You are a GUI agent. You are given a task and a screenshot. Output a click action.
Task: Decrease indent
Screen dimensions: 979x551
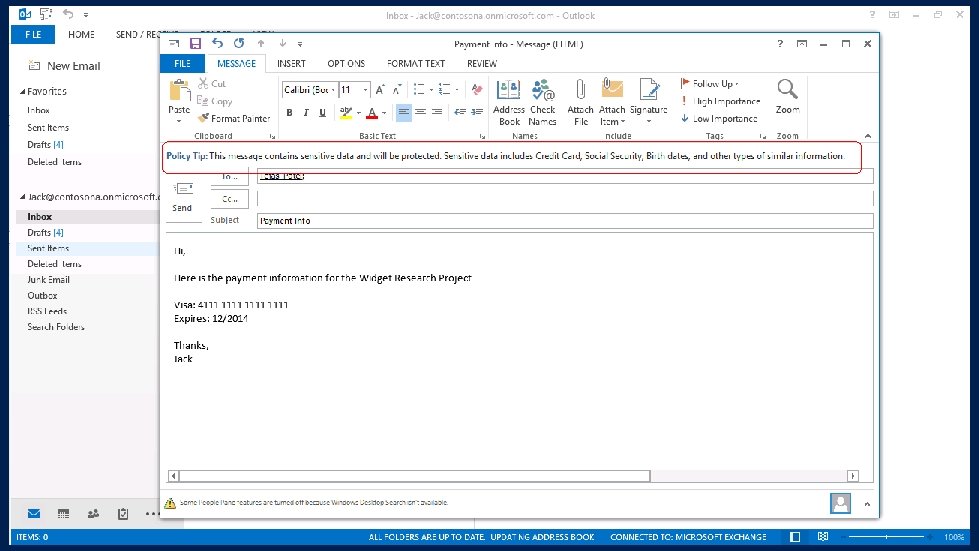pyautogui.click(x=460, y=112)
